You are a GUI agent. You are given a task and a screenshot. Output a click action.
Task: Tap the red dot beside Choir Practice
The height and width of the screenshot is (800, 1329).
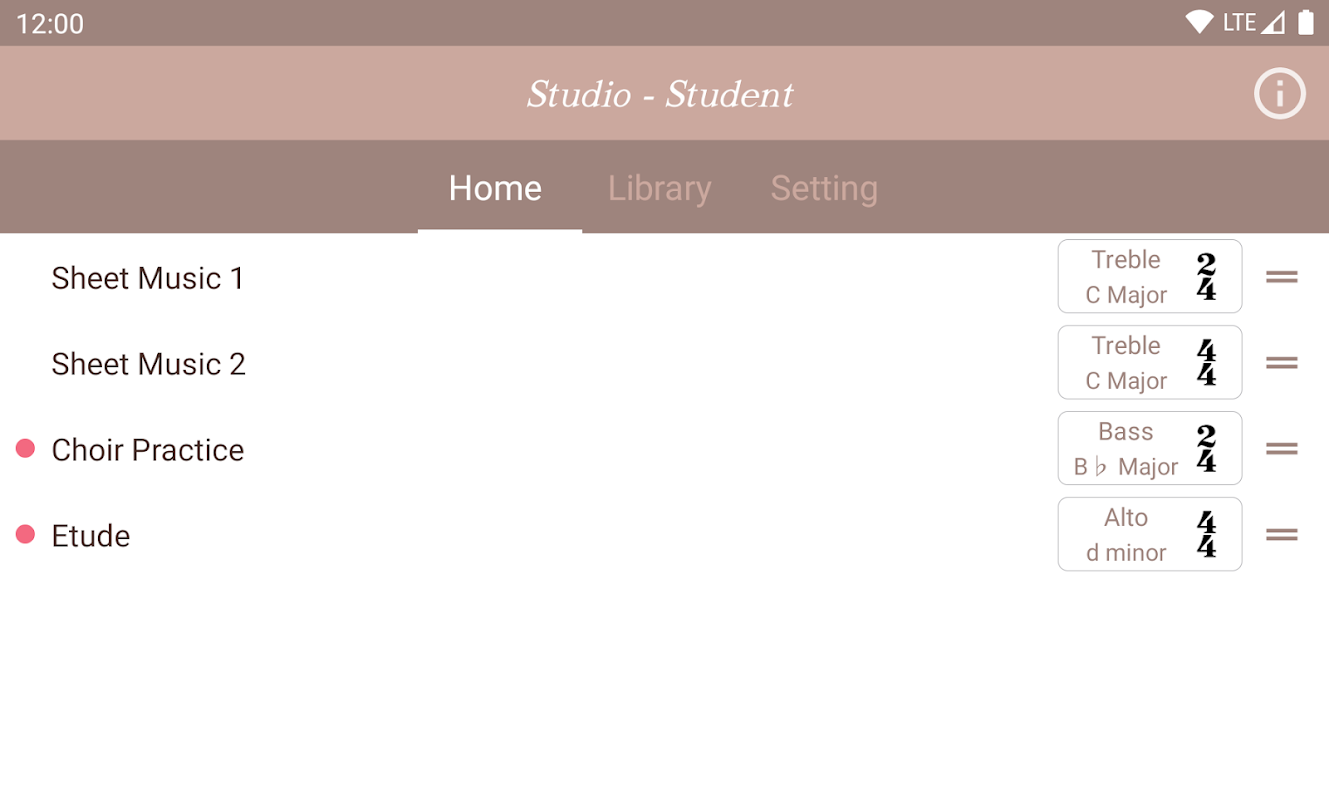(x=26, y=449)
